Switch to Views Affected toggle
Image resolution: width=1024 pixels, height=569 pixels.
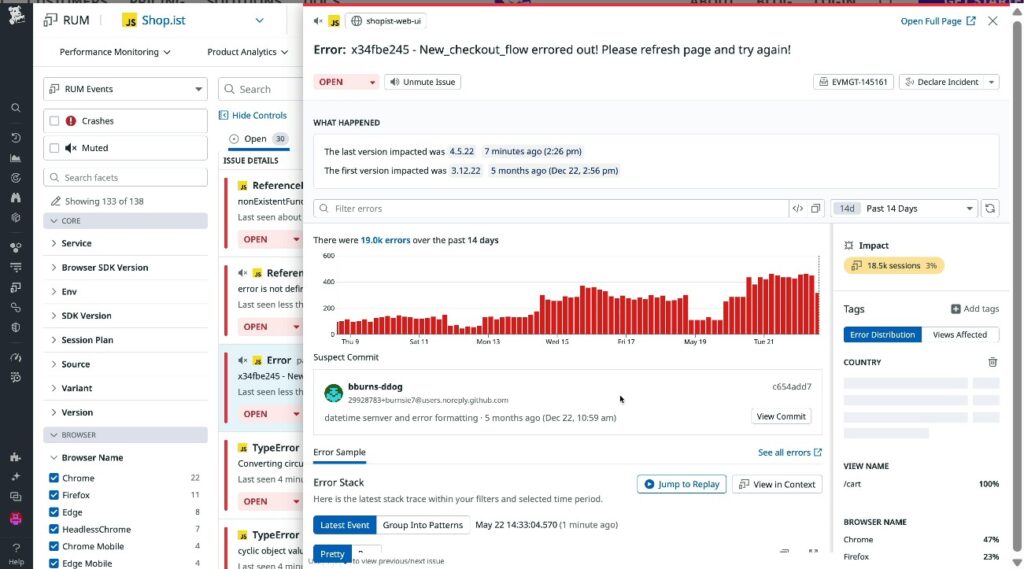tap(959, 334)
